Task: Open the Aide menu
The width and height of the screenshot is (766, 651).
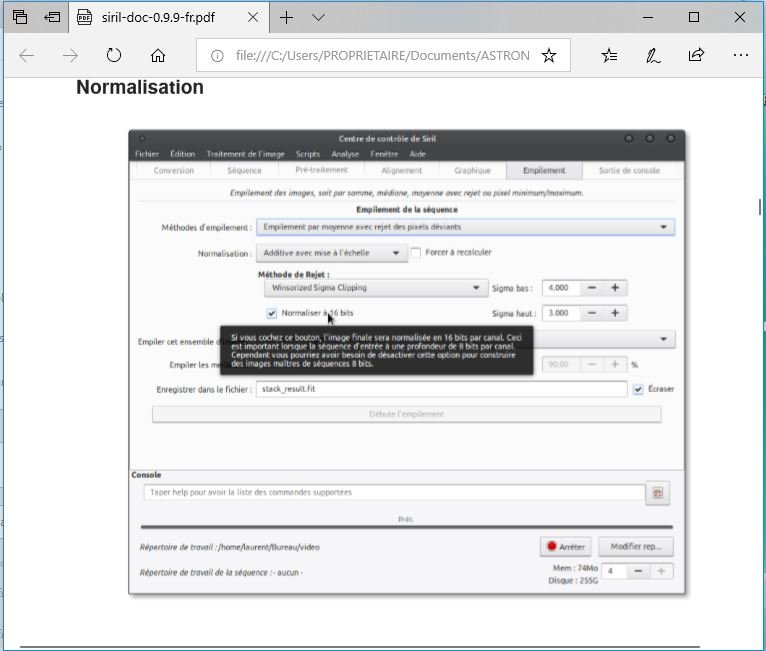Action: click(417, 154)
